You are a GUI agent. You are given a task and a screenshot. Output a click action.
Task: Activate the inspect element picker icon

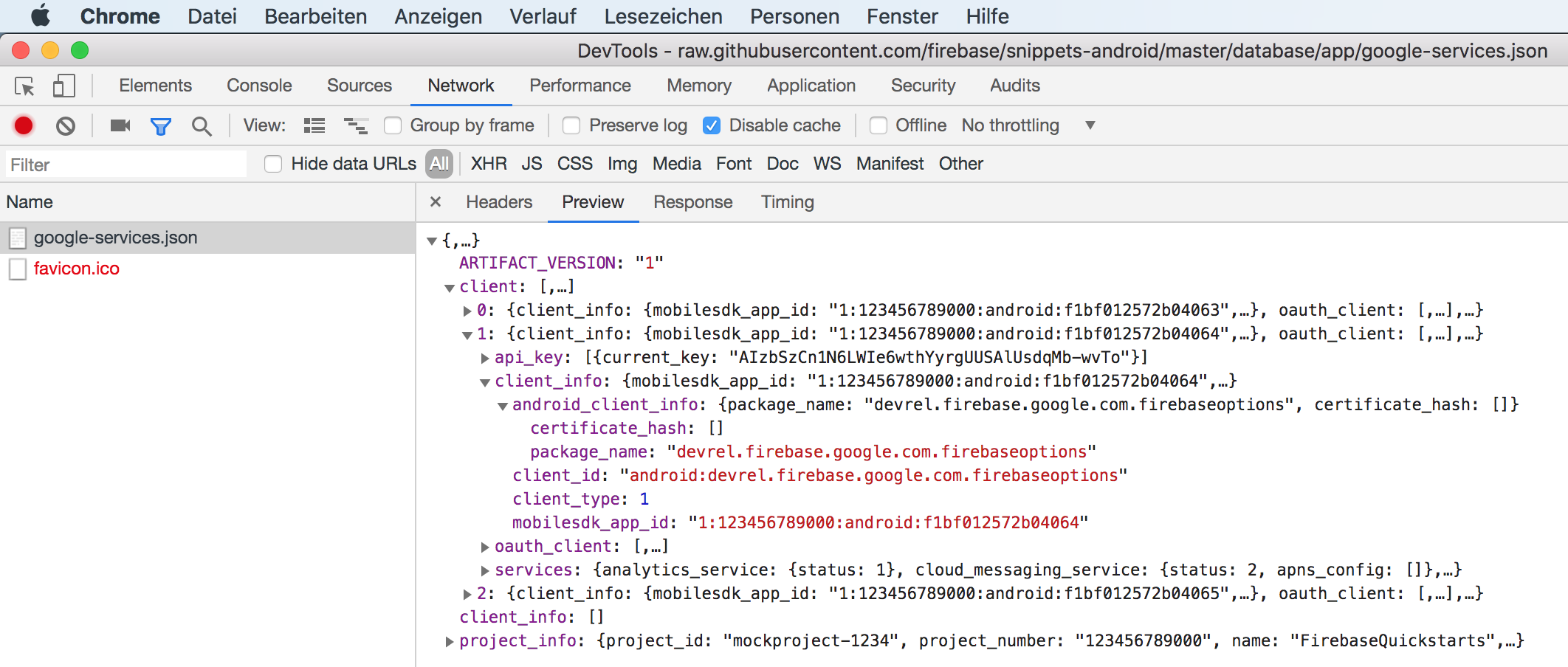24,86
